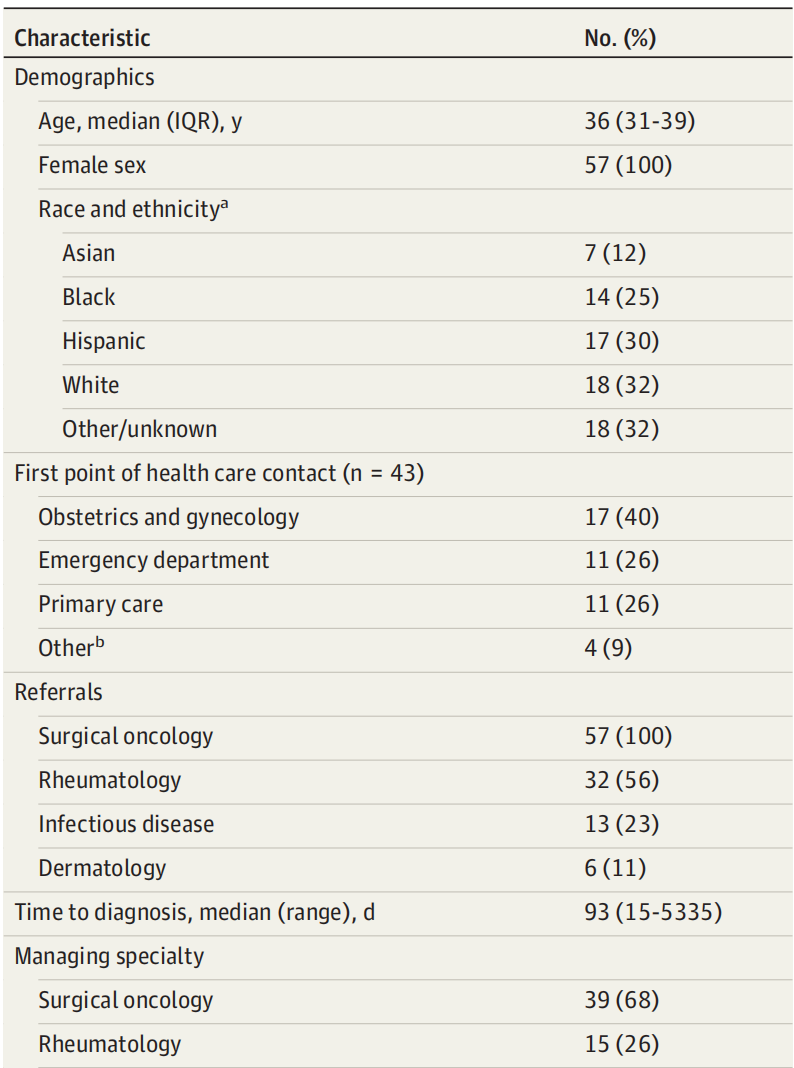Screen dimensions: 794x1068
Task: Click the Hispanic value 17 (30)
Action: (x=622, y=341)
